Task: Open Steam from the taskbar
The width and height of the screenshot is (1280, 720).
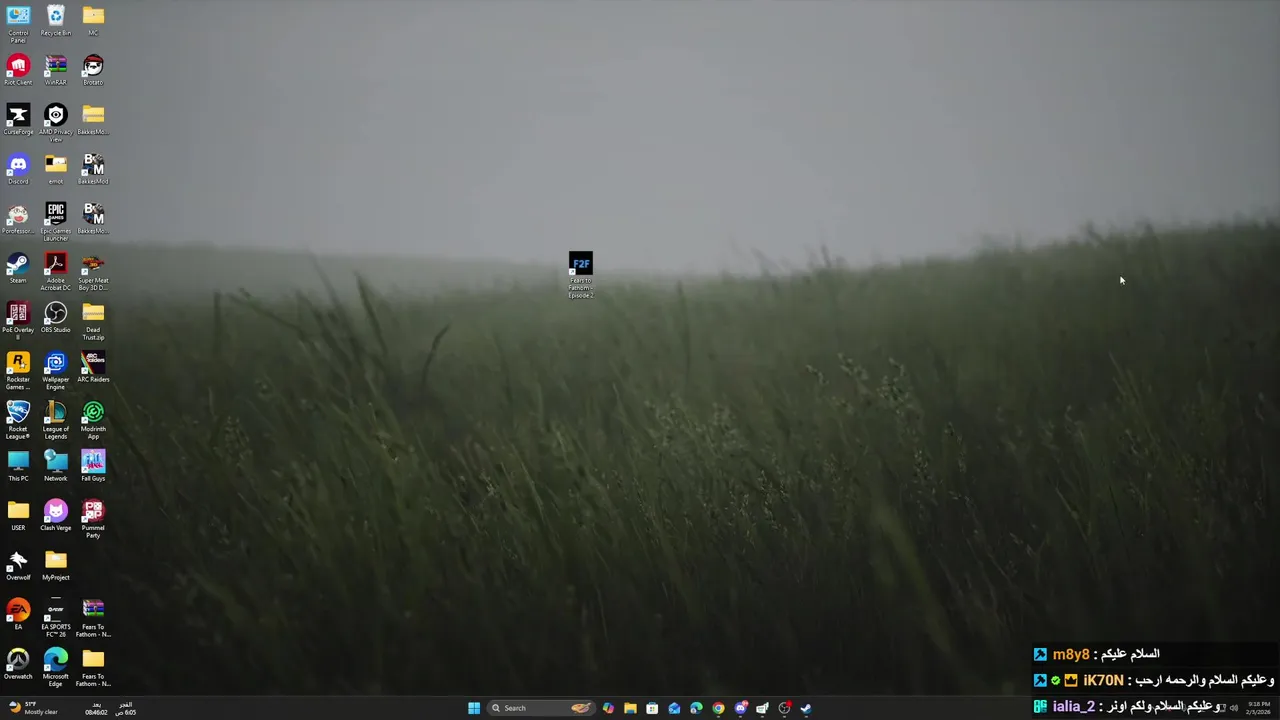Action: pos(806,708)
